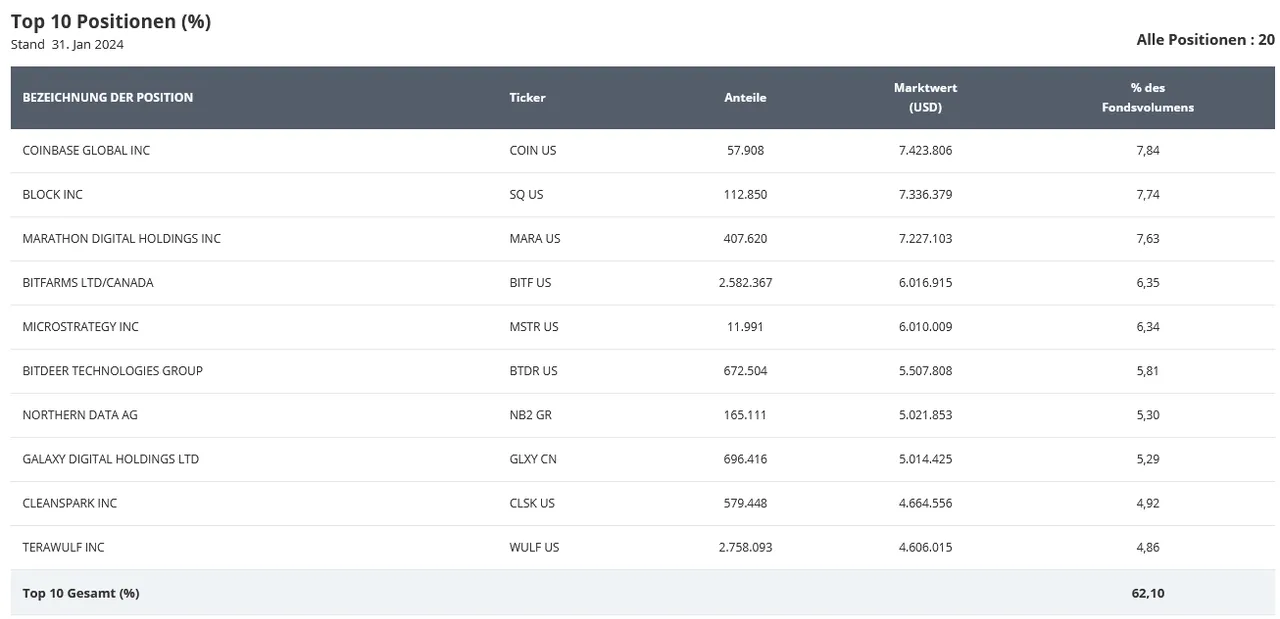The height and width of the screenshot is (619, 1280).
Task: Click the share count 579.448
Action: tap(745, 502)
